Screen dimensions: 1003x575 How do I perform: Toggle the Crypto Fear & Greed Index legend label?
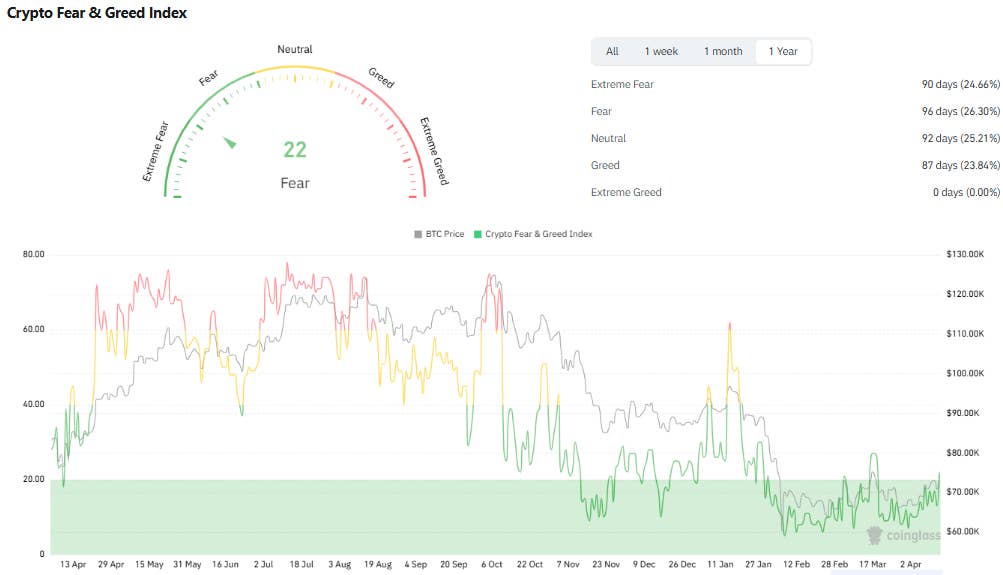click(539, 234)
